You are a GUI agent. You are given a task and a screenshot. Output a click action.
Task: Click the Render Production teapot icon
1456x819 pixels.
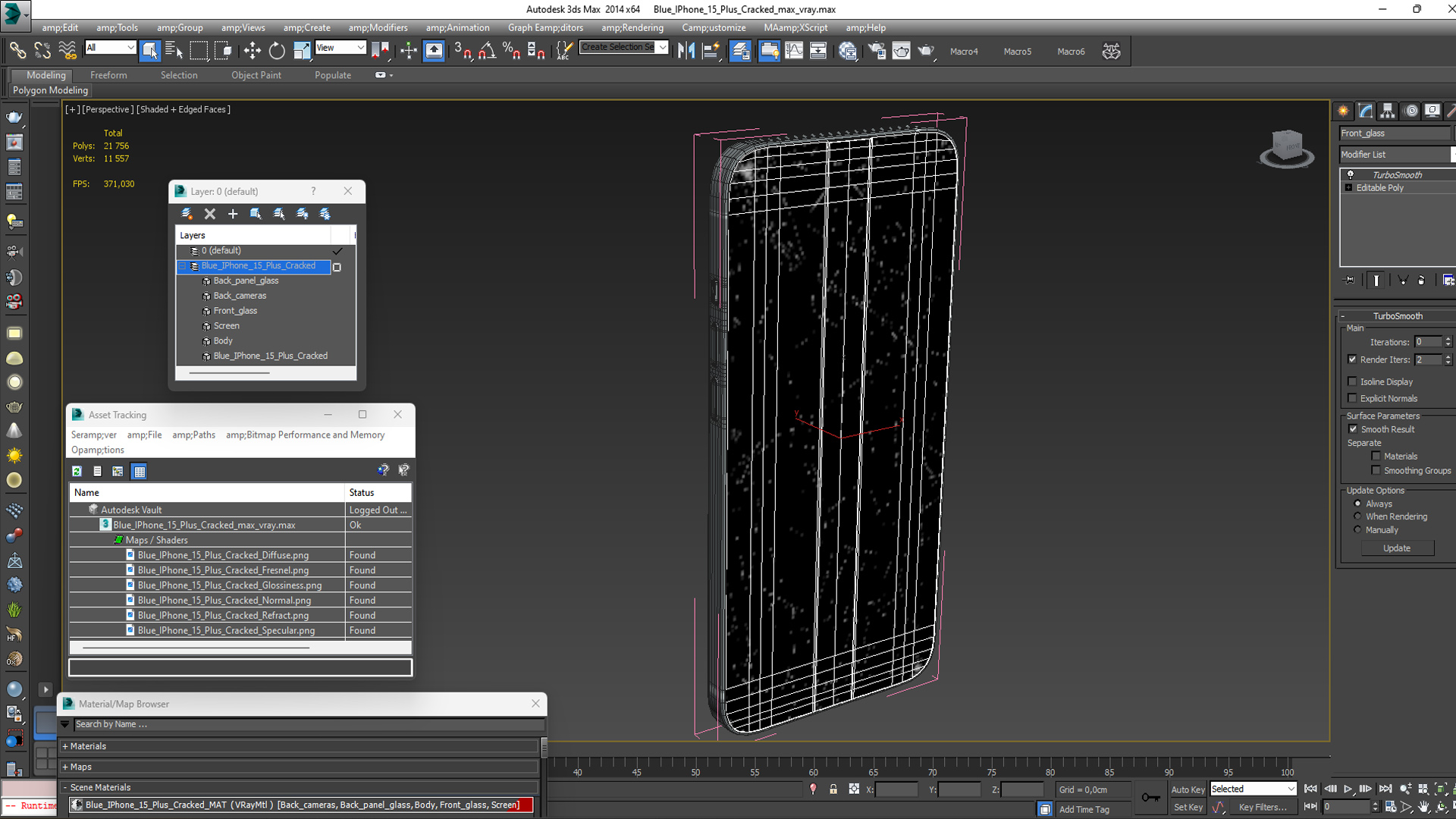926,51
